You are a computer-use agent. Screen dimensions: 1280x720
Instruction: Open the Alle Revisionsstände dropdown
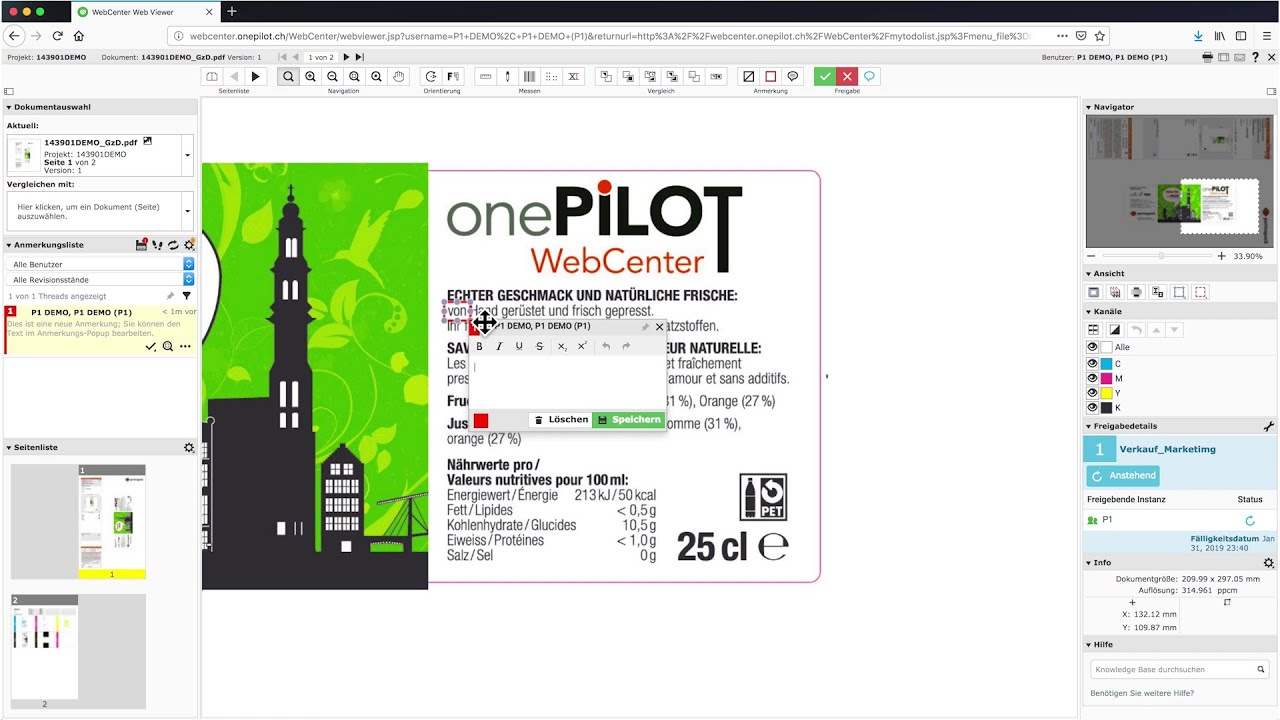tap(100, 280)
